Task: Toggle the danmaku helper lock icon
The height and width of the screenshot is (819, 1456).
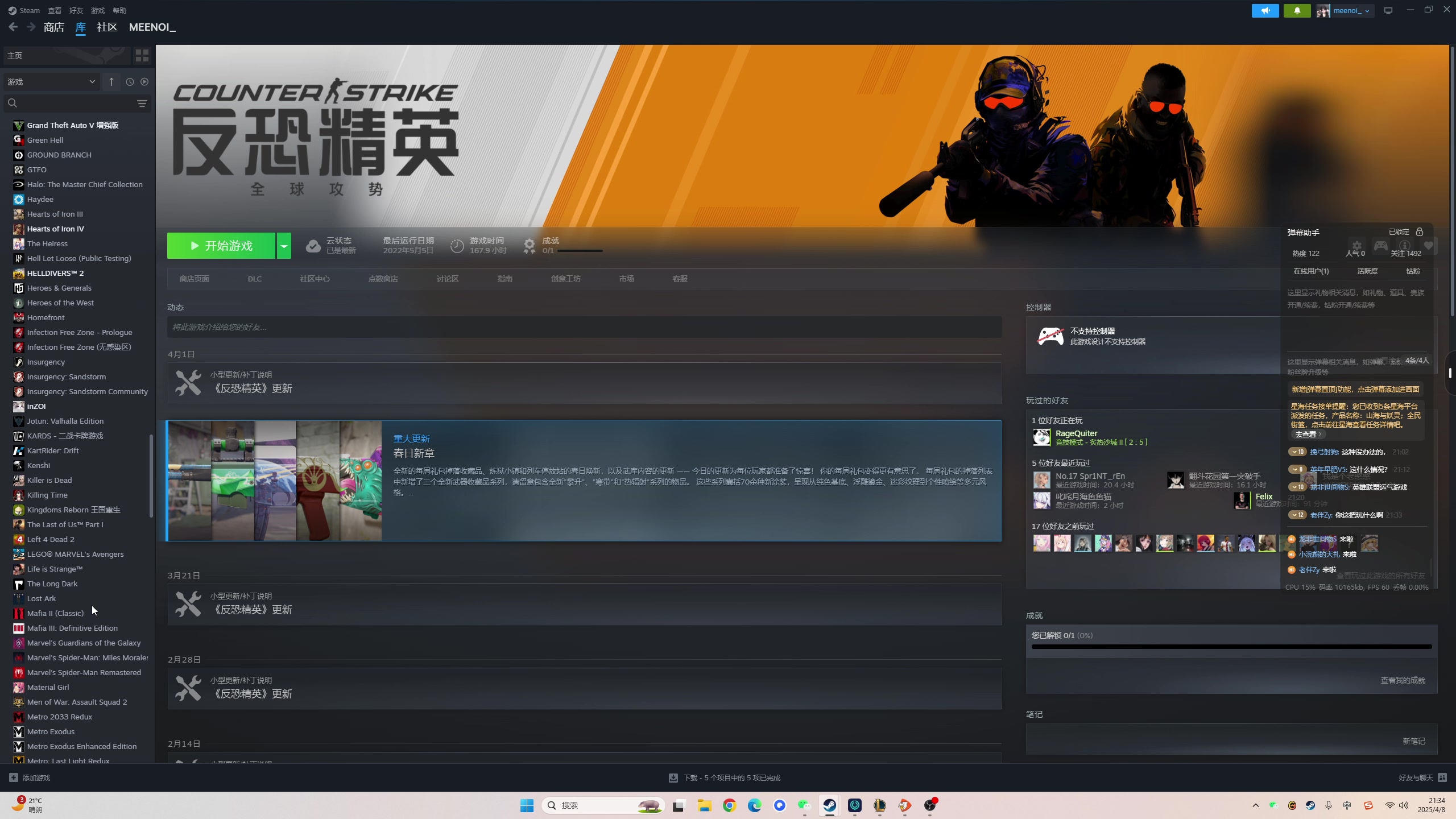Action: point(1420,232)
